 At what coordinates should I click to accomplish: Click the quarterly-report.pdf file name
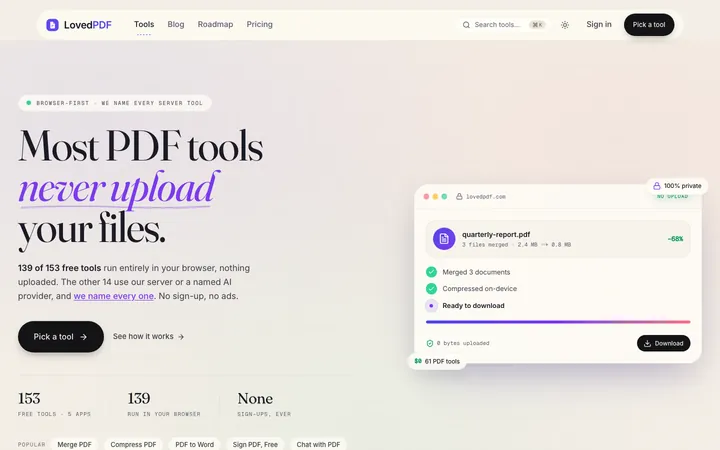[496, 234]
